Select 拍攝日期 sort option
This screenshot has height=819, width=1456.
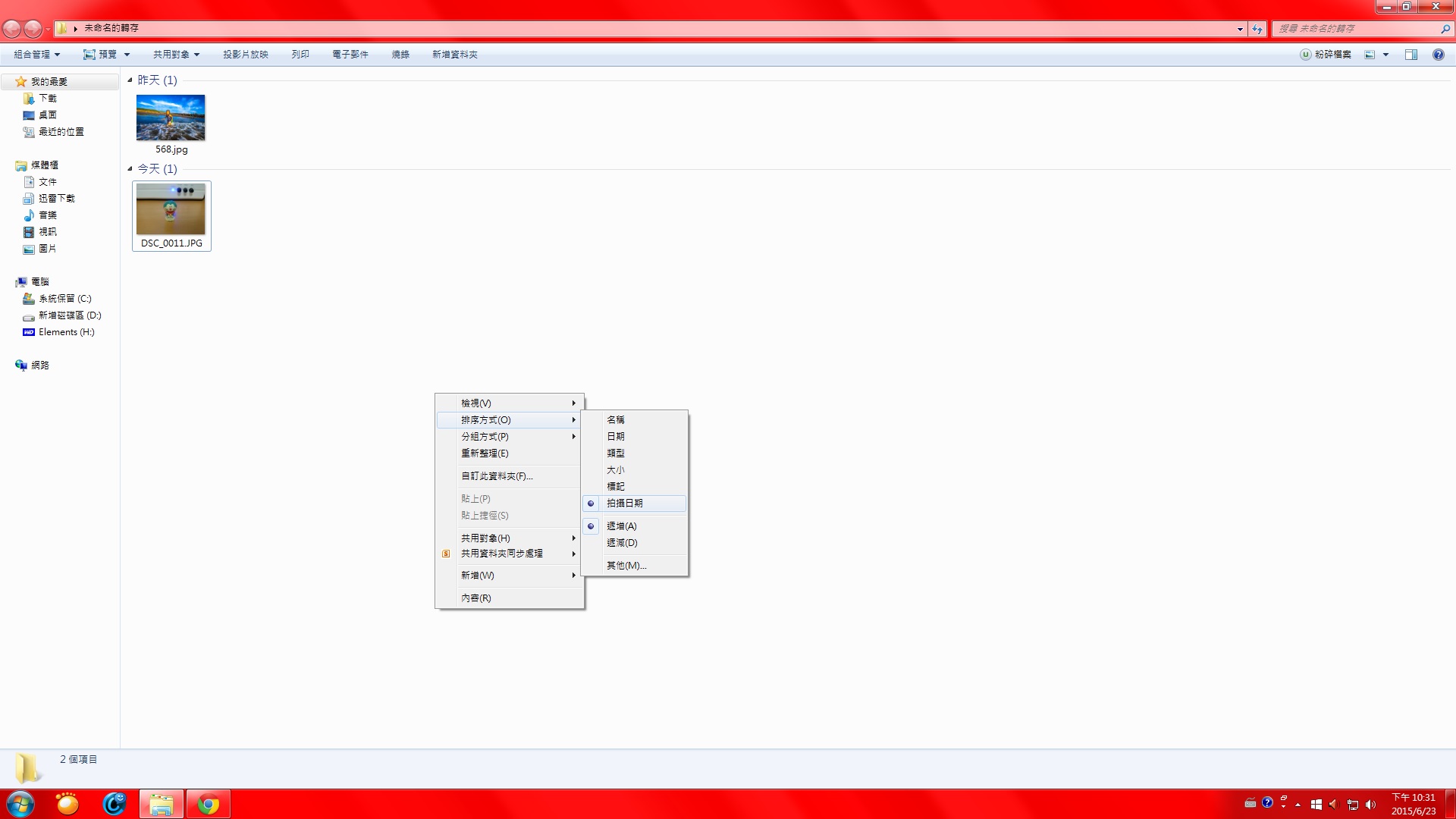(x=624, y=504)
